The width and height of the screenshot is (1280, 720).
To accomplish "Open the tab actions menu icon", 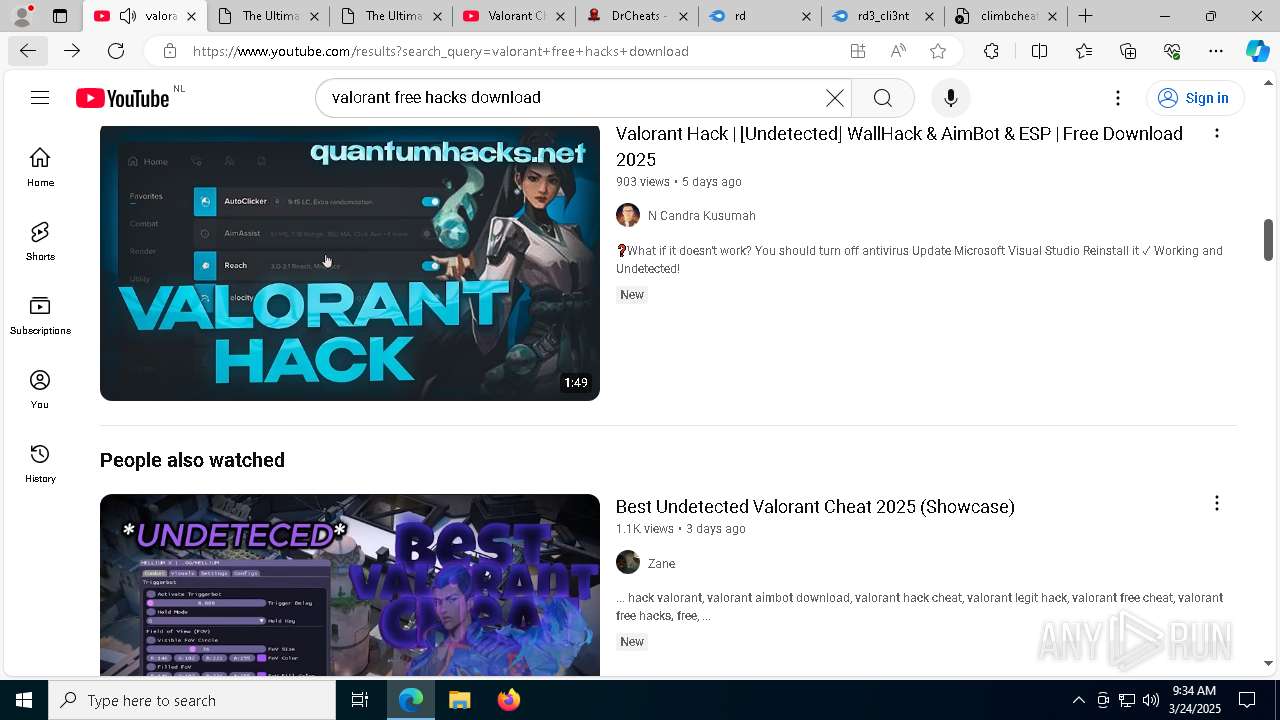I will coord(60,16).
